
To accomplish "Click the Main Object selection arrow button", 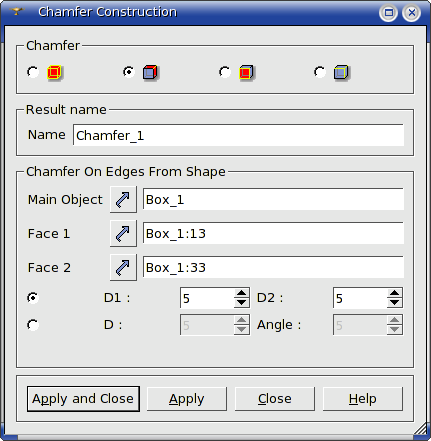I will tap(123, 199).
